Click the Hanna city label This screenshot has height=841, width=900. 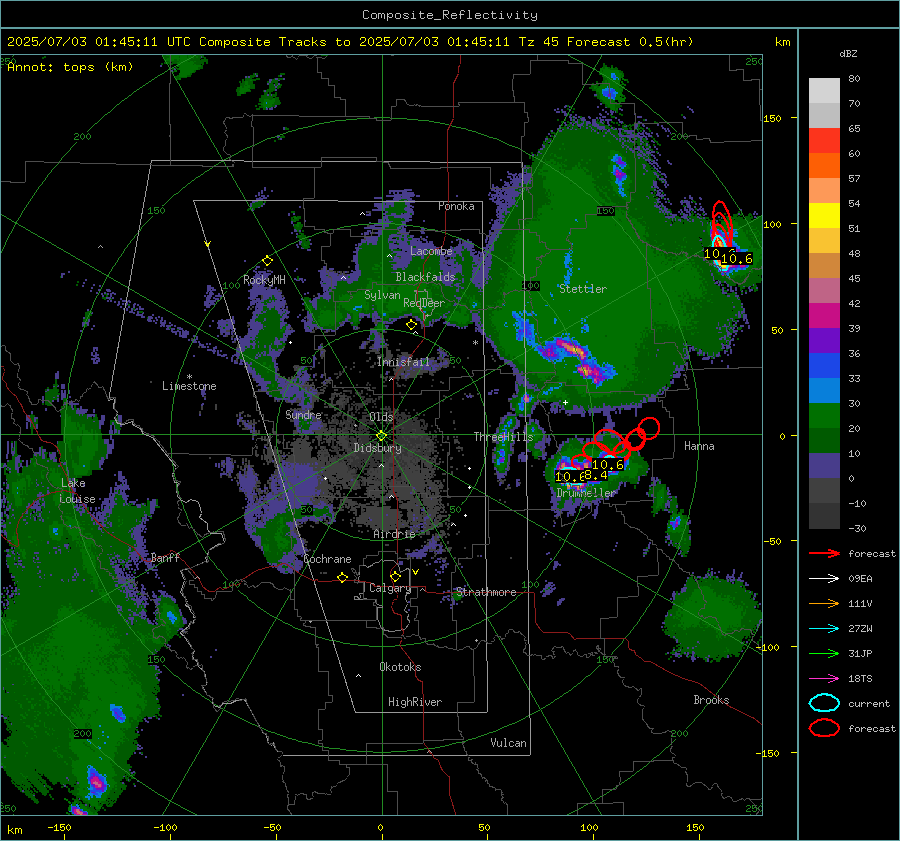point(699,446)
